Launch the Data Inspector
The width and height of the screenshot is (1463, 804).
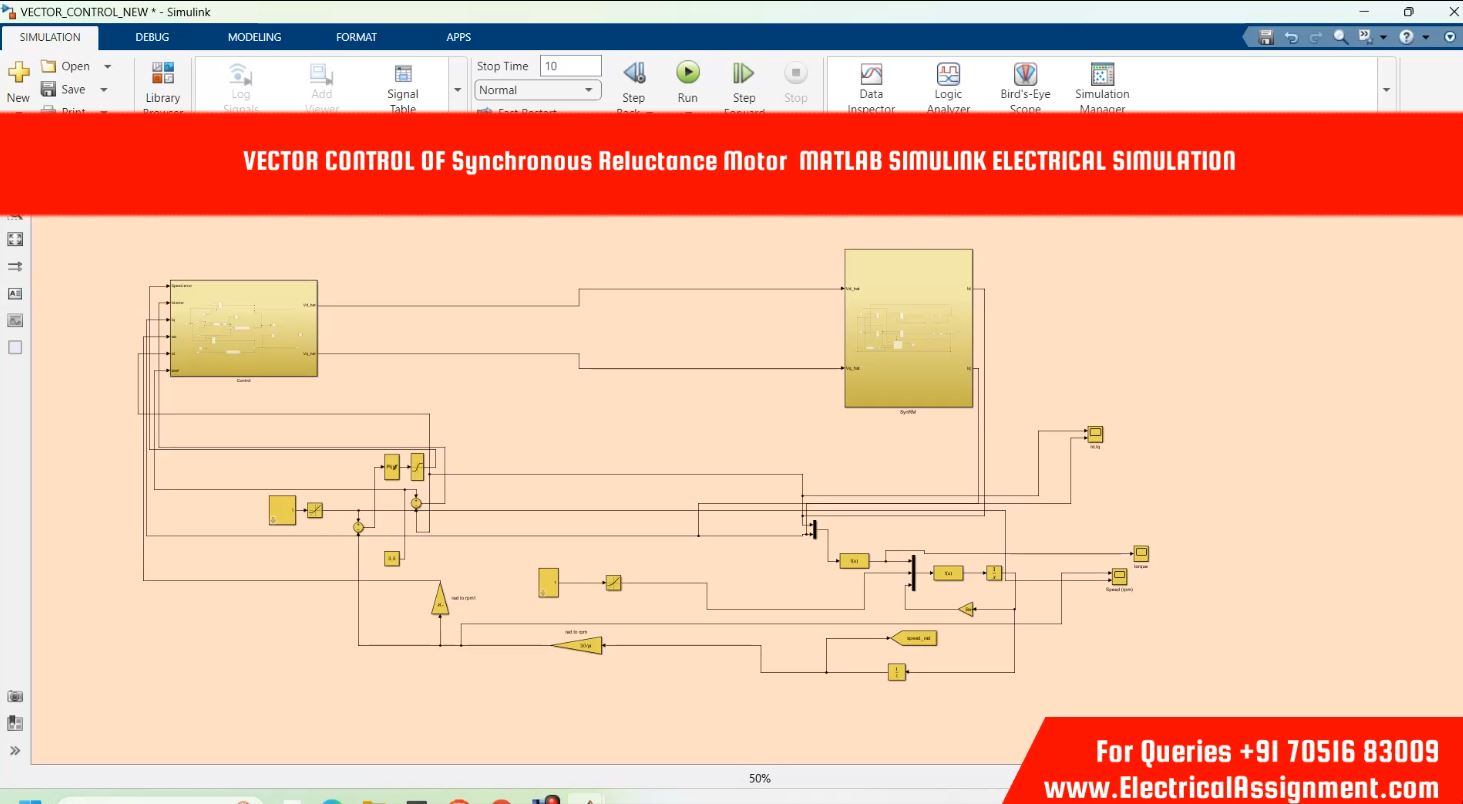[x=871, y=82]
